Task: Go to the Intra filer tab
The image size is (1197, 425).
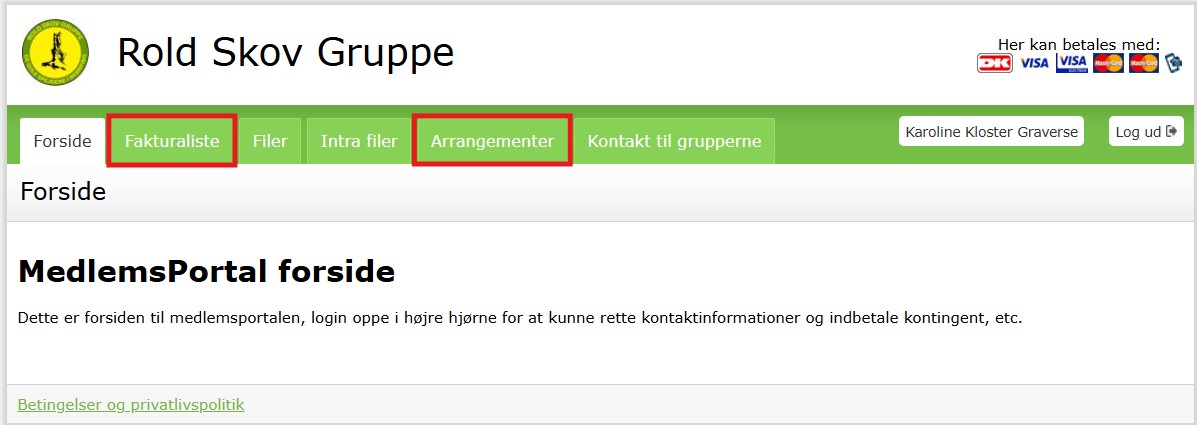Action: pyautogui.click(x=359, y=141)
